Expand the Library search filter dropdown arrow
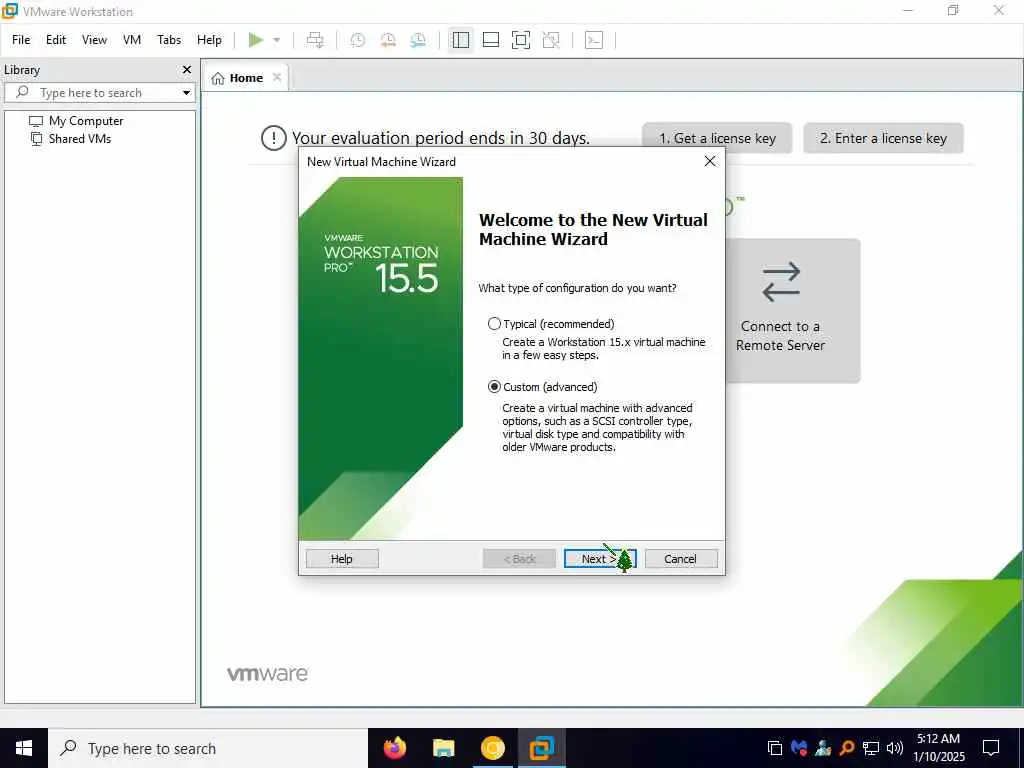 [186, 93]
